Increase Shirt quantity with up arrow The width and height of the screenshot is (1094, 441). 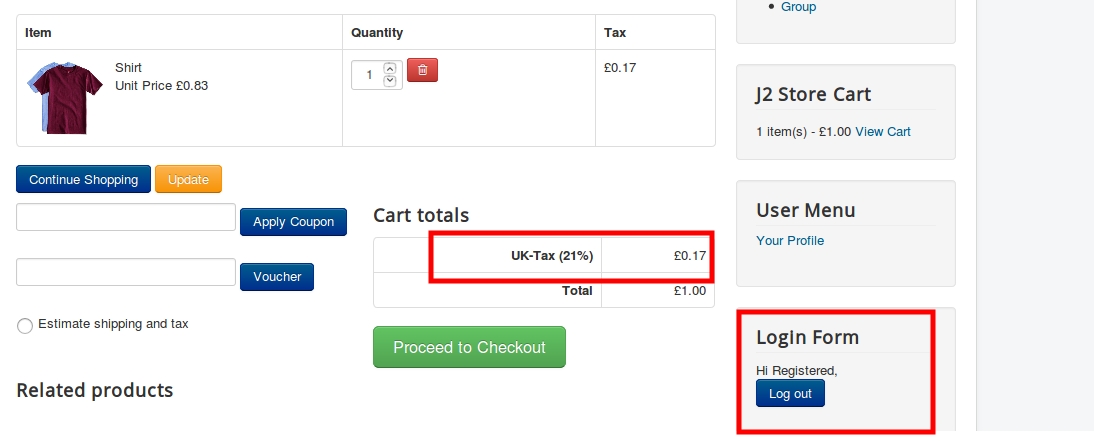[390, 69]
